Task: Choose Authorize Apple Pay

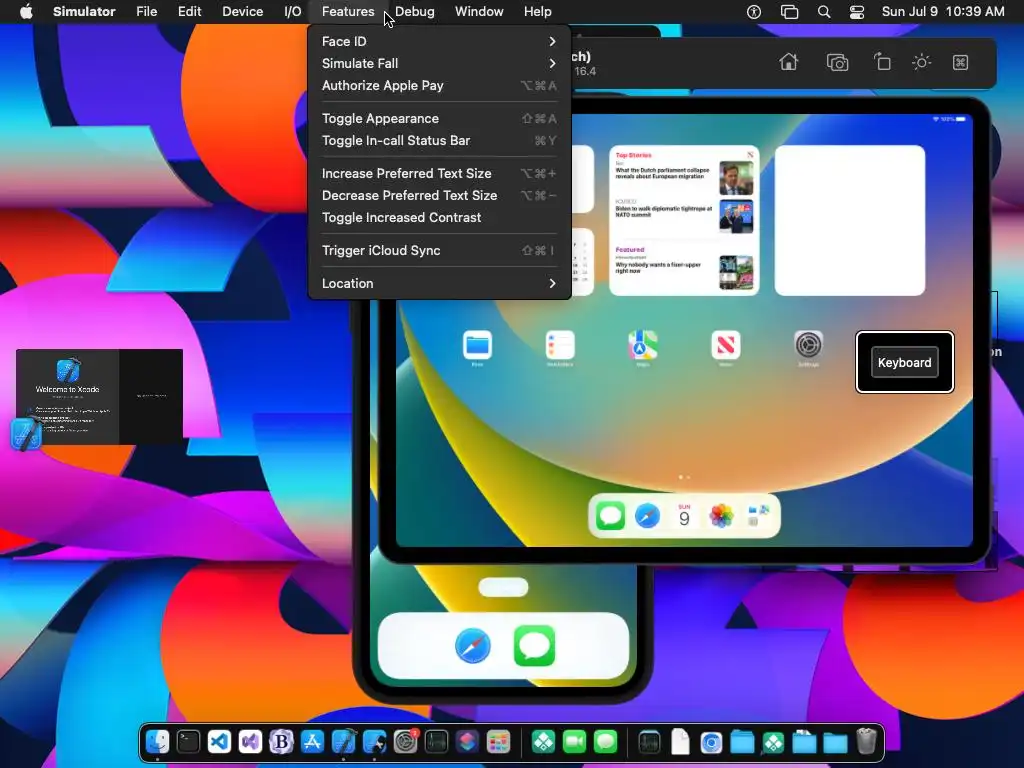Action: tap(439, 86)
